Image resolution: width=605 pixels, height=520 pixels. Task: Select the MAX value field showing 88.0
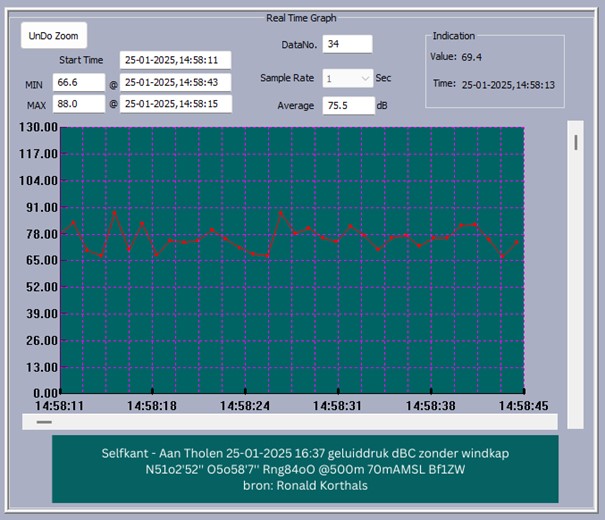80,104
